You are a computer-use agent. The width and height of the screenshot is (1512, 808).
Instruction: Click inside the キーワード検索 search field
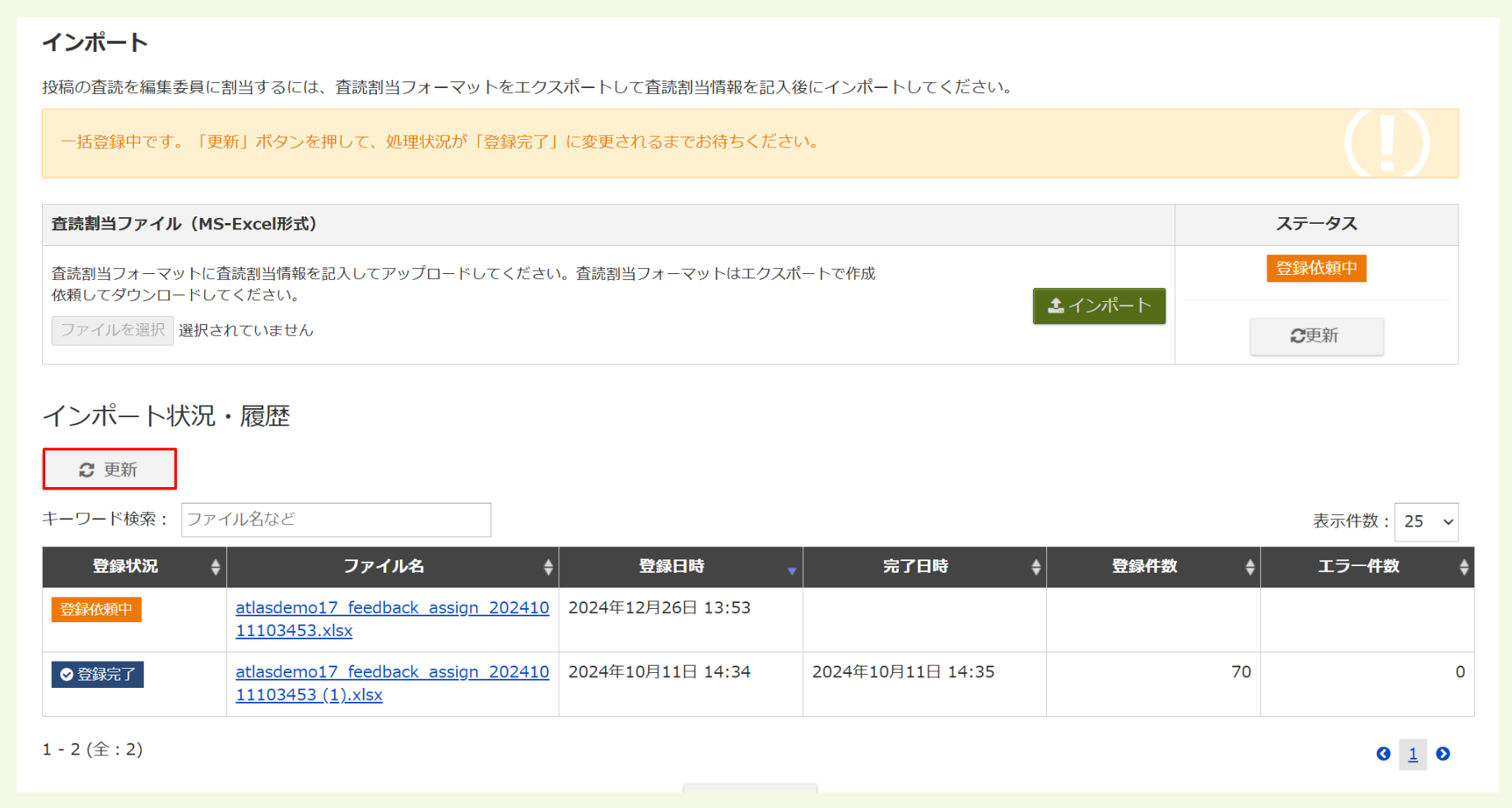336,519
